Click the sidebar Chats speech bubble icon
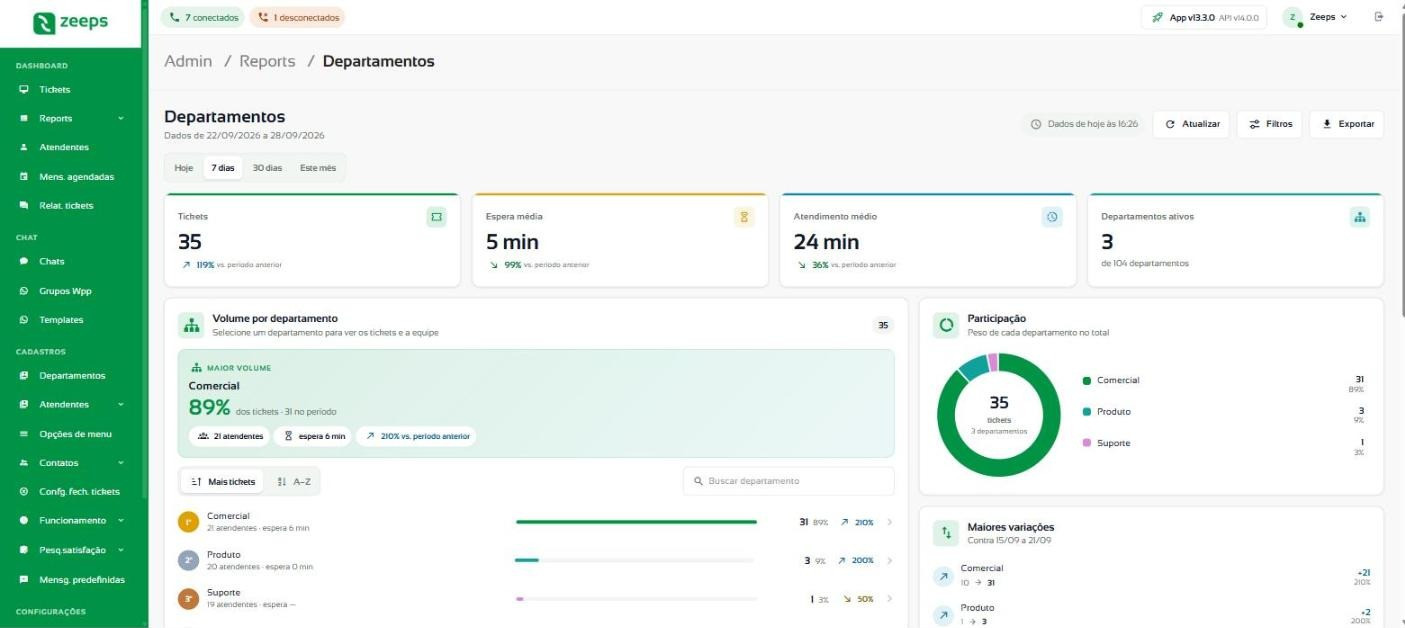Screen dimensions: 1405x628 click(24, 261)
